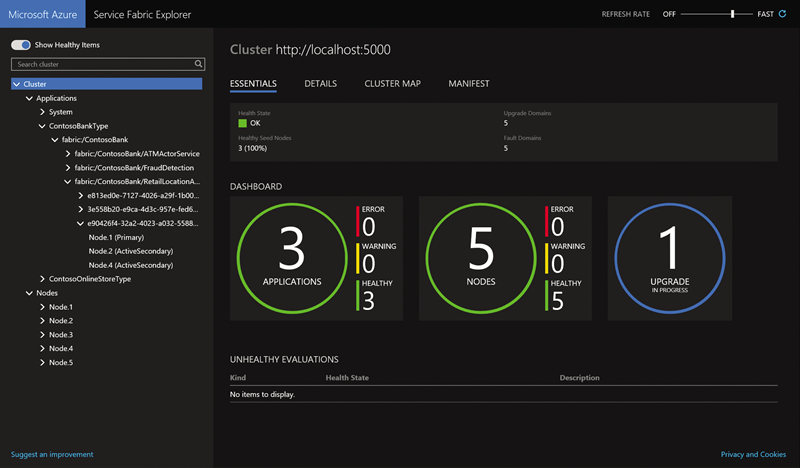Image resolution: width=800 pixels, height=468 pixels.
Task: Click the Description column header
Action: click(x=580, y=378)
